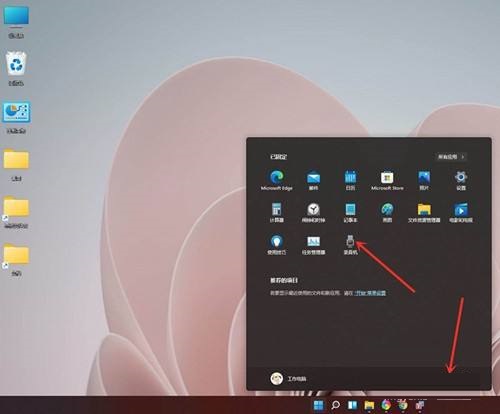The height and width of the screenshot is (414, 500).
Task: Select the Control Panel desktop icon
Action: pyautogui.click(x=16, y=118)
